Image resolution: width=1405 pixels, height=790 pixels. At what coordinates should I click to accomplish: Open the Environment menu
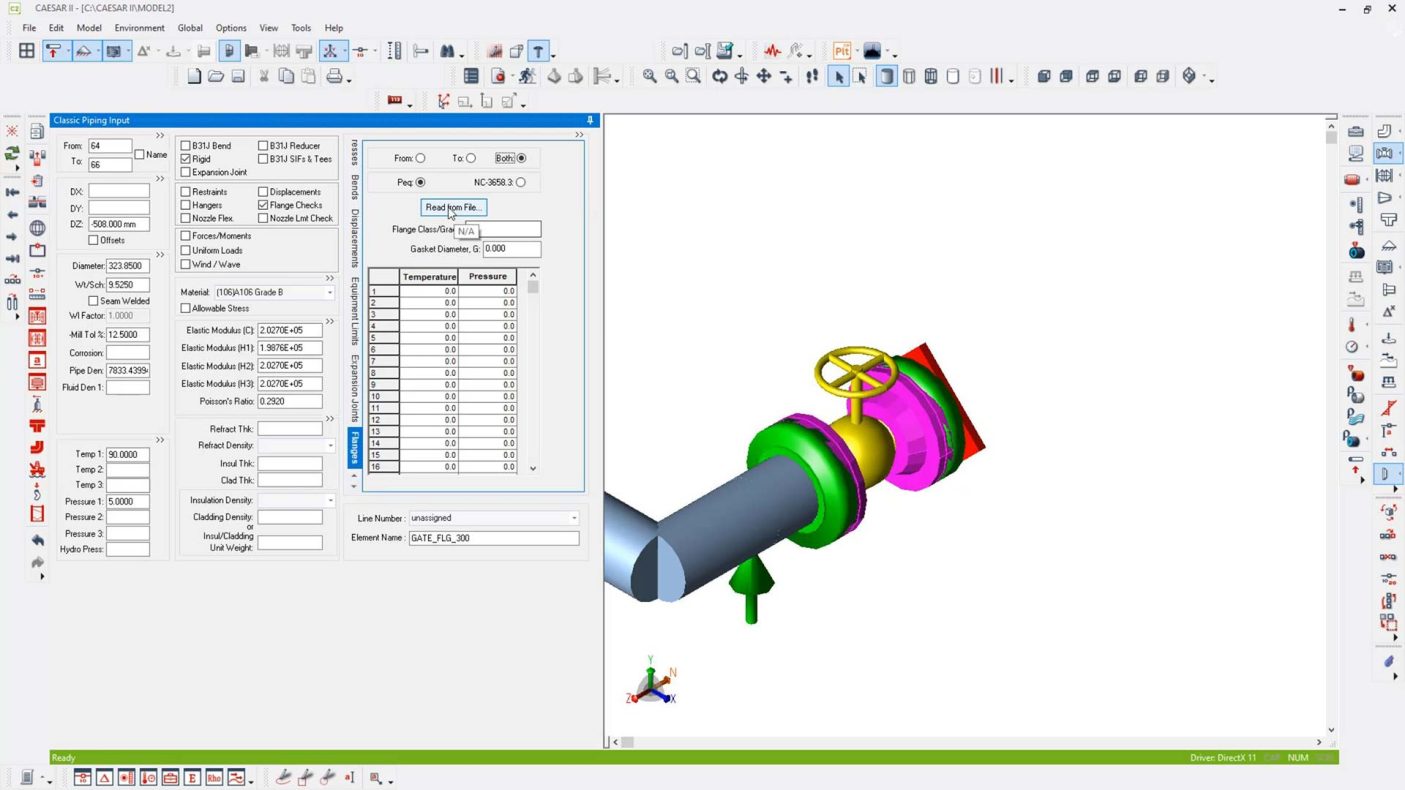point(139,28)
